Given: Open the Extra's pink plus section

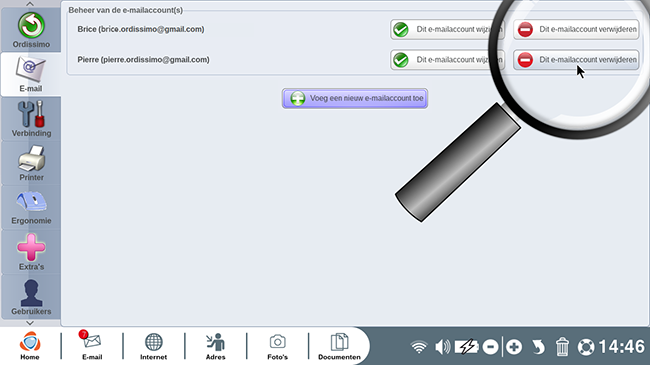Looking at the screenshot, I should [31, 251].
